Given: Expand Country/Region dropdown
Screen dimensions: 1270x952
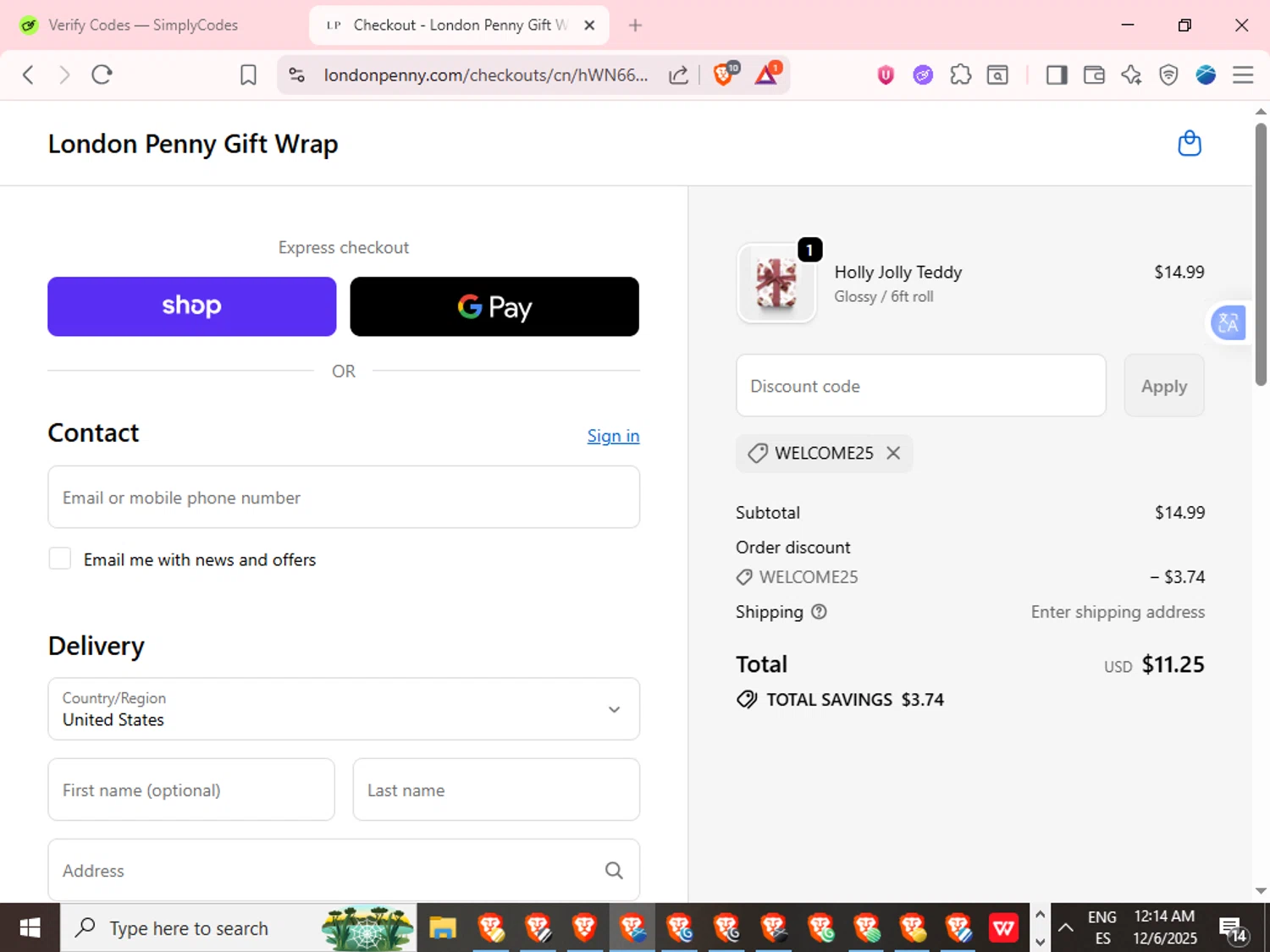Looking at the screenshot, I should (344, 709).
